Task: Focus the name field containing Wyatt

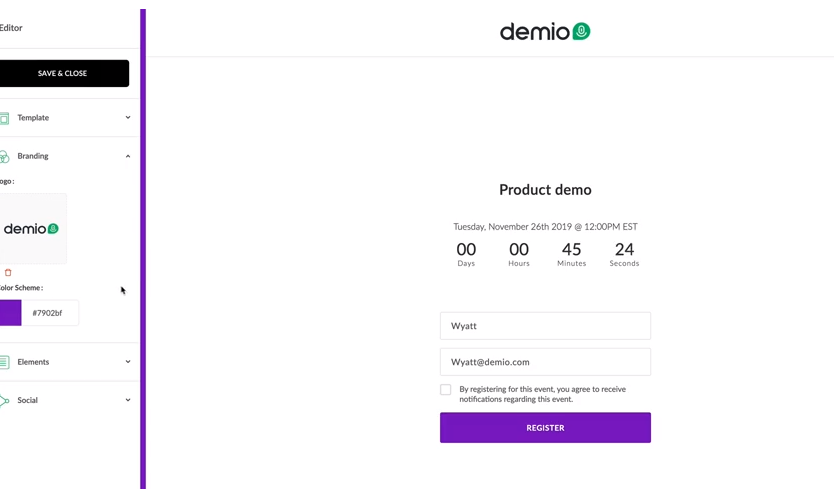Action: (545, 326)
